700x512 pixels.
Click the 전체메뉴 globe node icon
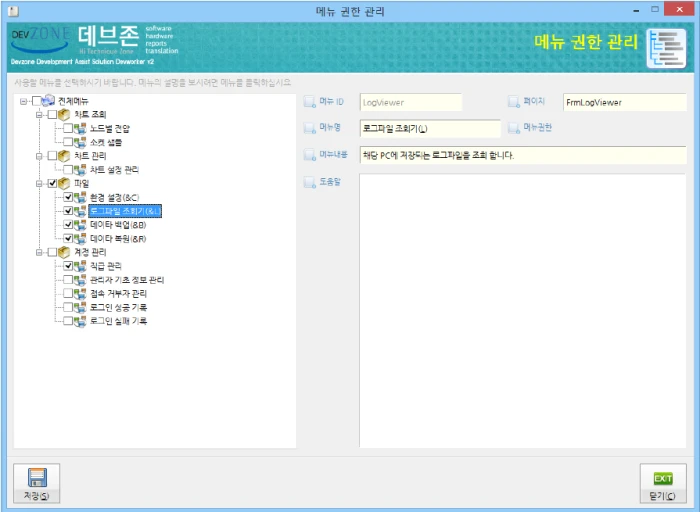point(48,101)
